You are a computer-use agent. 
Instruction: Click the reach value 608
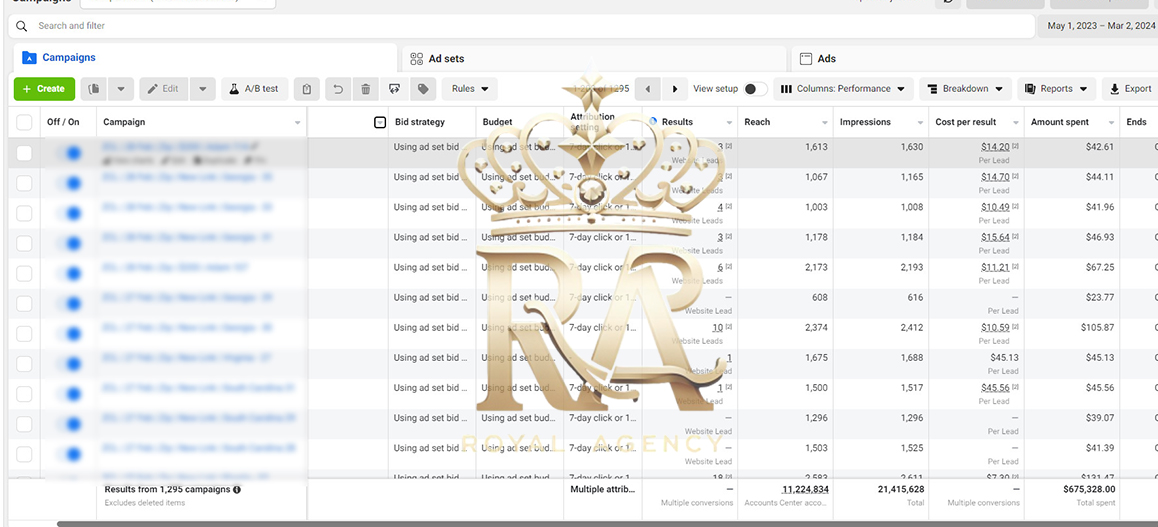click(820, 297)
